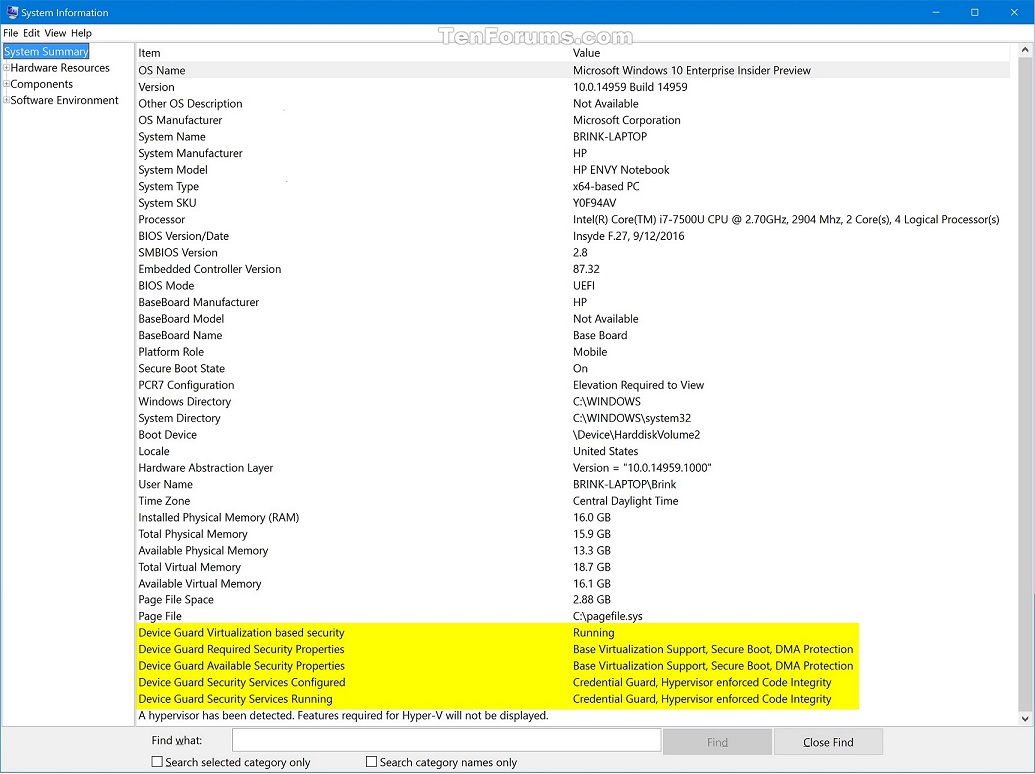Click the Value column header
This screenshot has height=774, width=1035.
790,53
